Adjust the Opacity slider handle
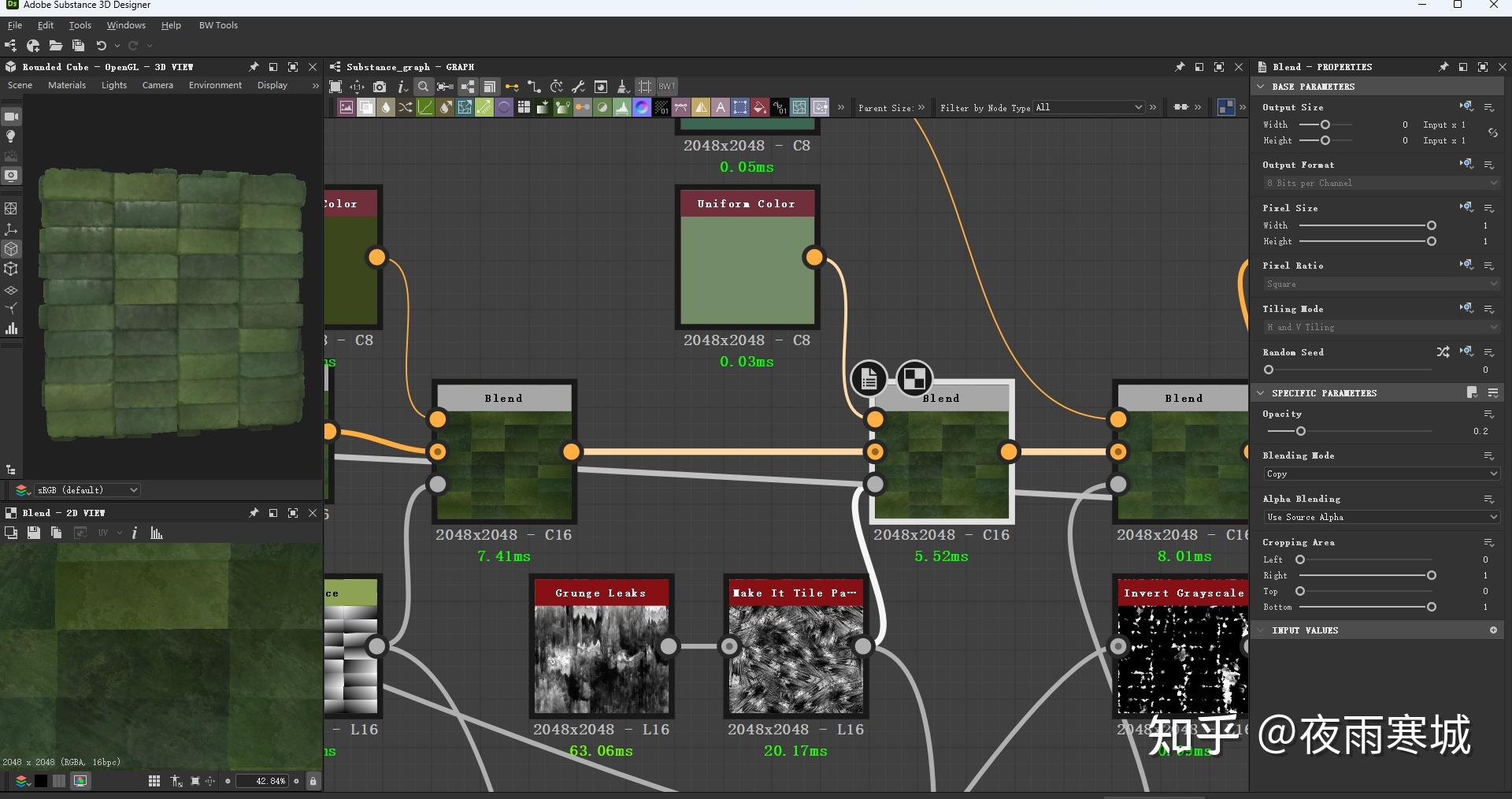The image size is (1512, 799). (x=1301, y=431)
